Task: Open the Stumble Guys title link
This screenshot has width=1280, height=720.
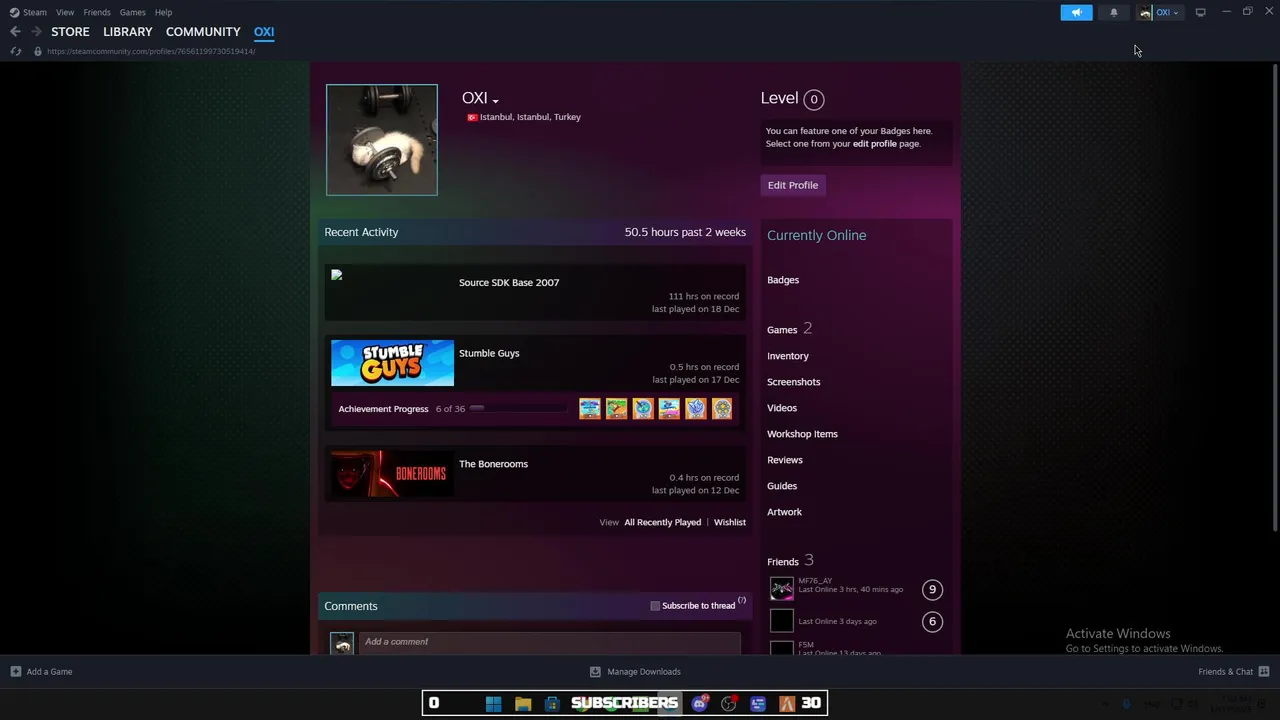Action: (489, 353)
